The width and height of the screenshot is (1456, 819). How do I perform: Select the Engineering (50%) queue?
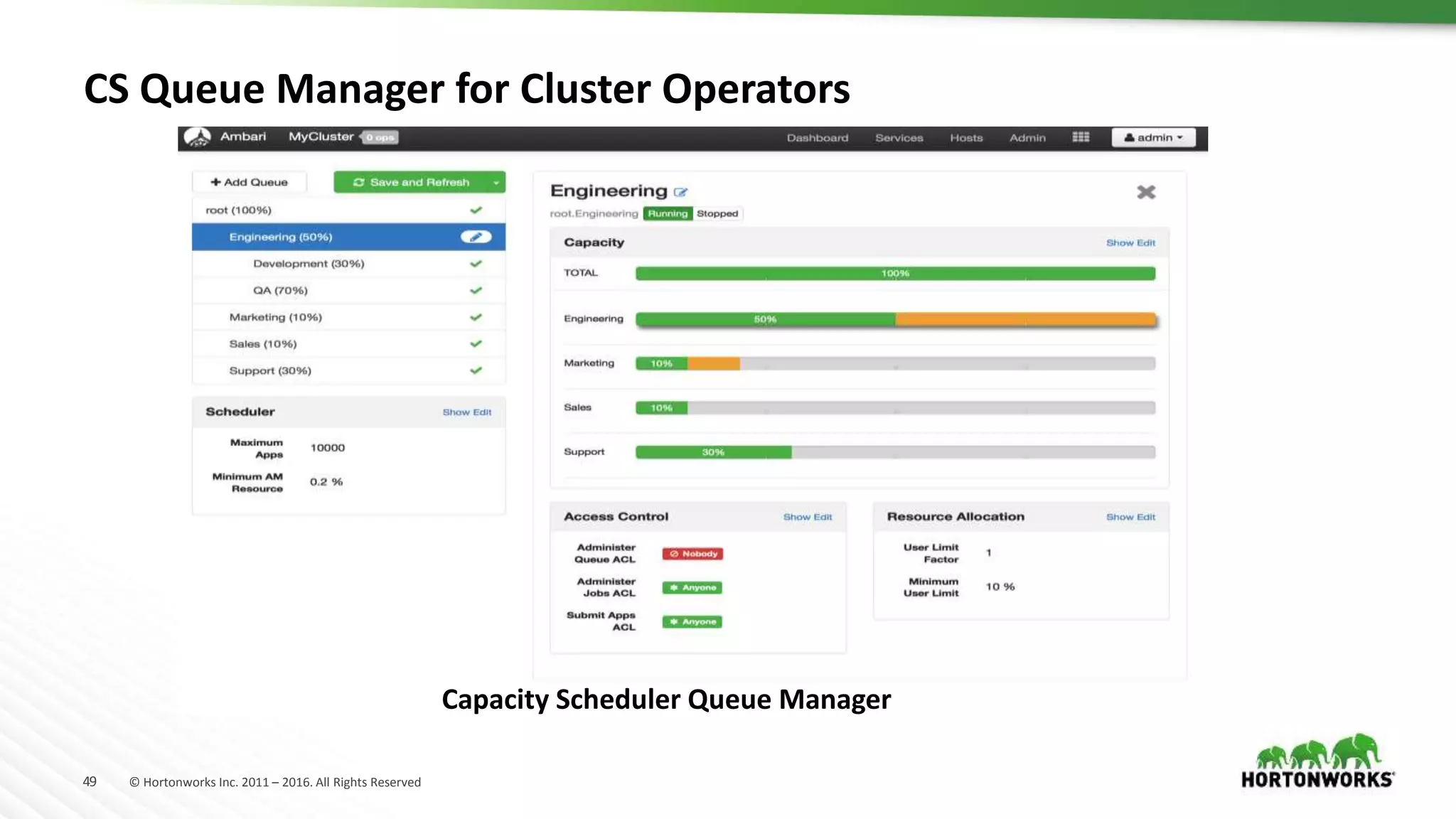pyautogui.click(x=348, y=237)
